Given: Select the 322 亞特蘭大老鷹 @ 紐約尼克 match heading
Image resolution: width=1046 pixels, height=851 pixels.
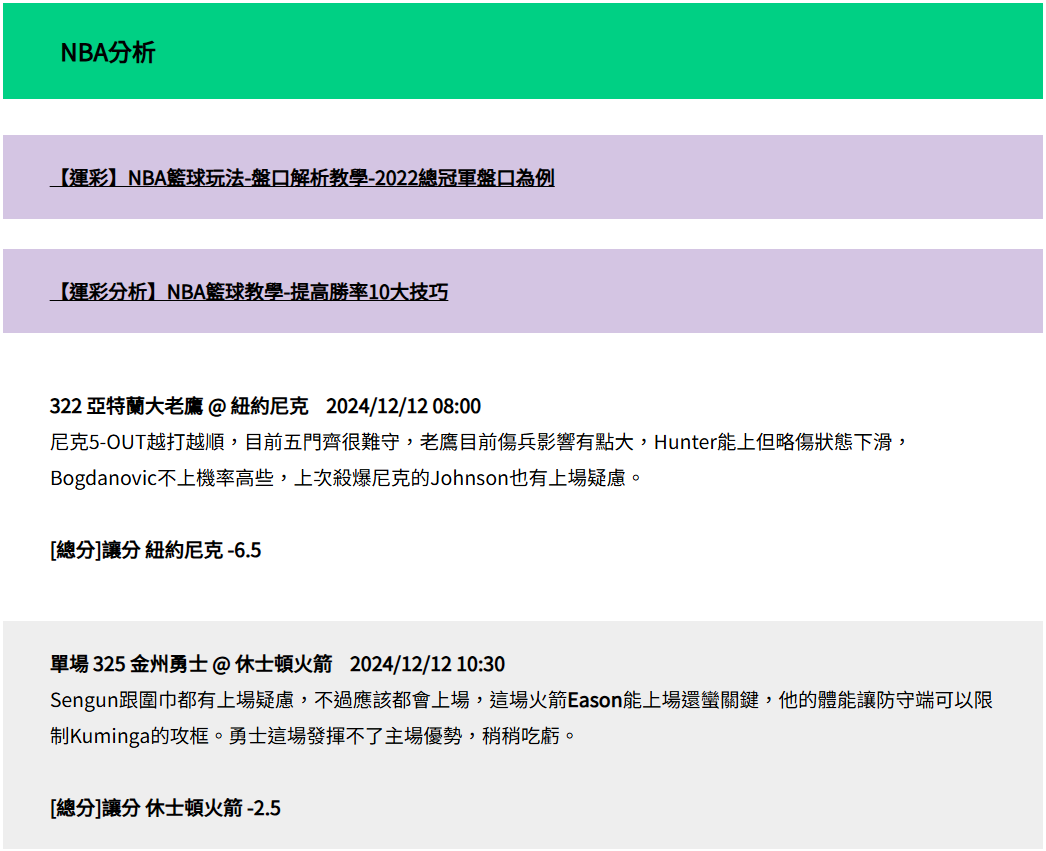Looking at the screenshot, I should point(266,405).
